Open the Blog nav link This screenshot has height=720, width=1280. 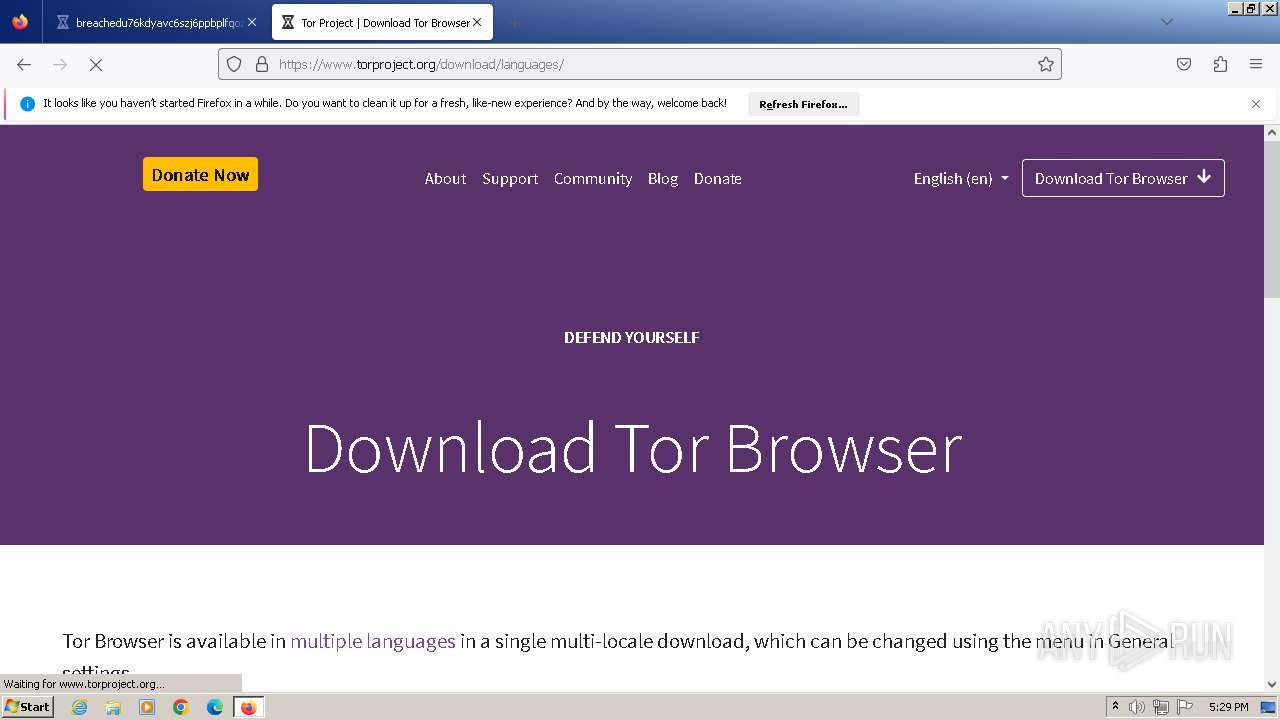663,179
